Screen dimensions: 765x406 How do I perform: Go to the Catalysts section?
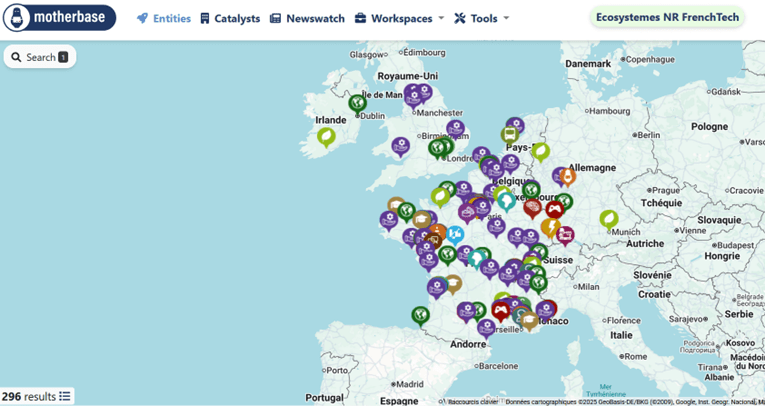[230, 18]
